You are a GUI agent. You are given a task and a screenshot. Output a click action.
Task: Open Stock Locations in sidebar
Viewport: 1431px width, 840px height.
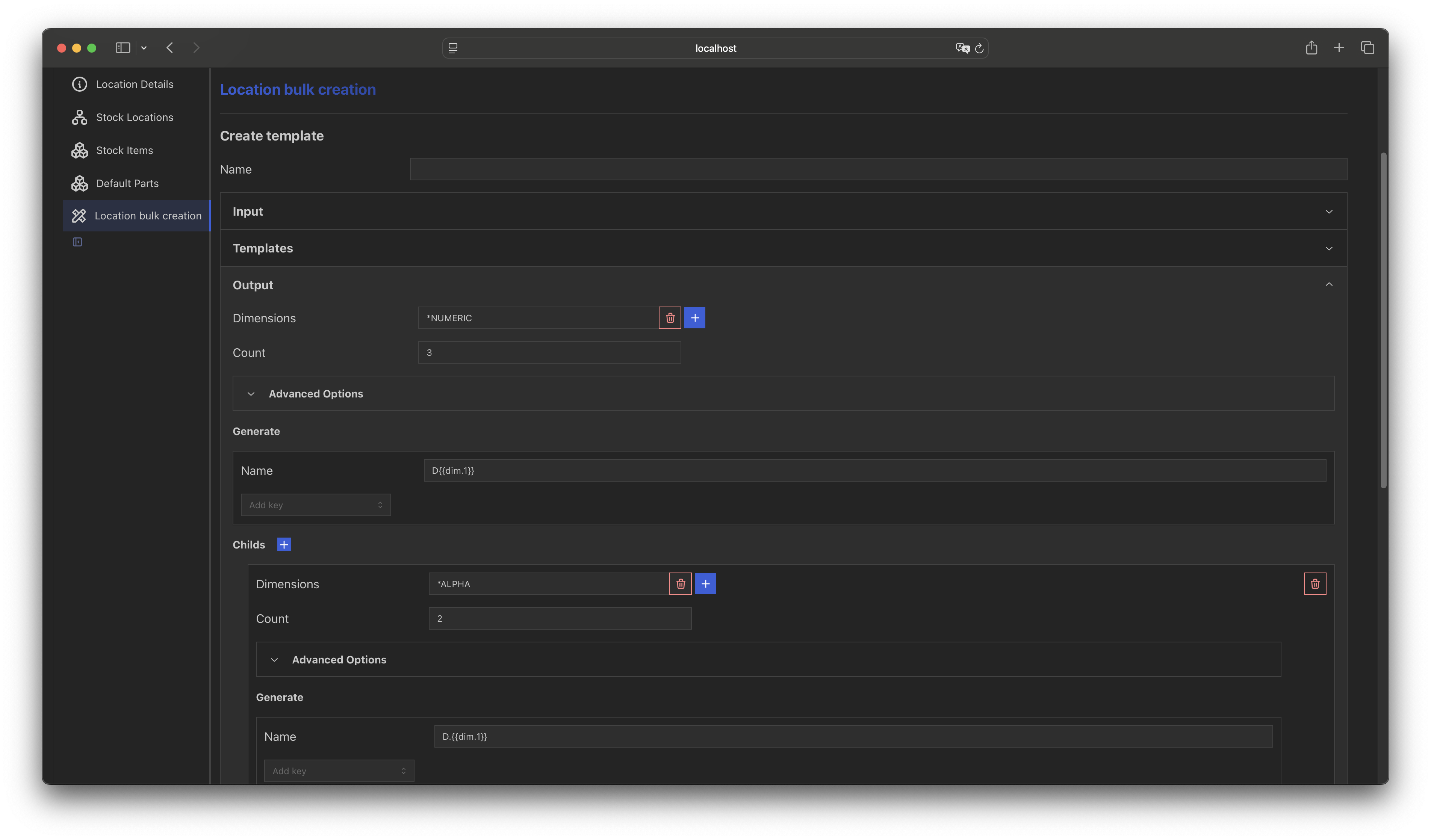pos(135,118)
